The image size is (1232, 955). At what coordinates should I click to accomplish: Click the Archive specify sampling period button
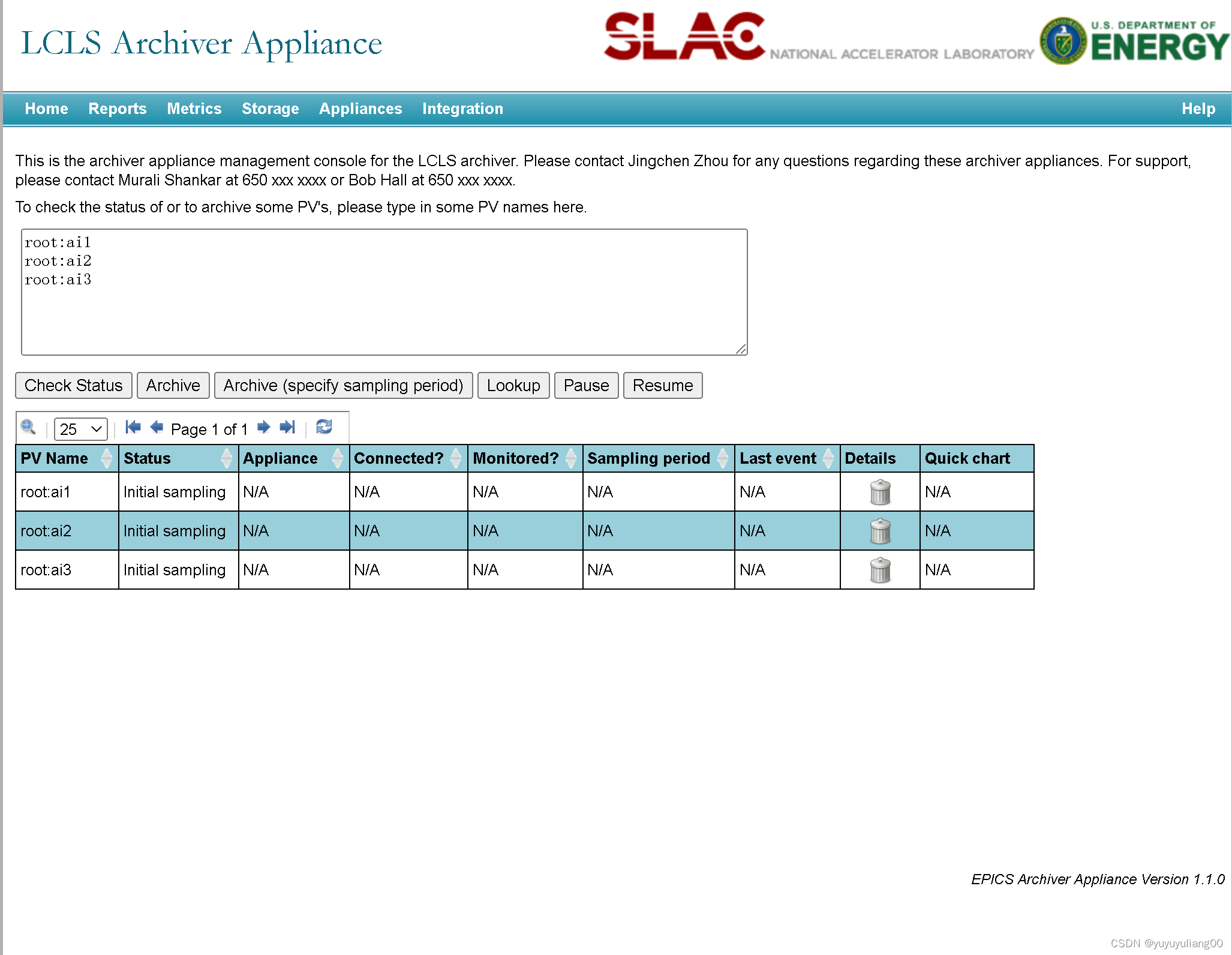(x=342, y=385)
